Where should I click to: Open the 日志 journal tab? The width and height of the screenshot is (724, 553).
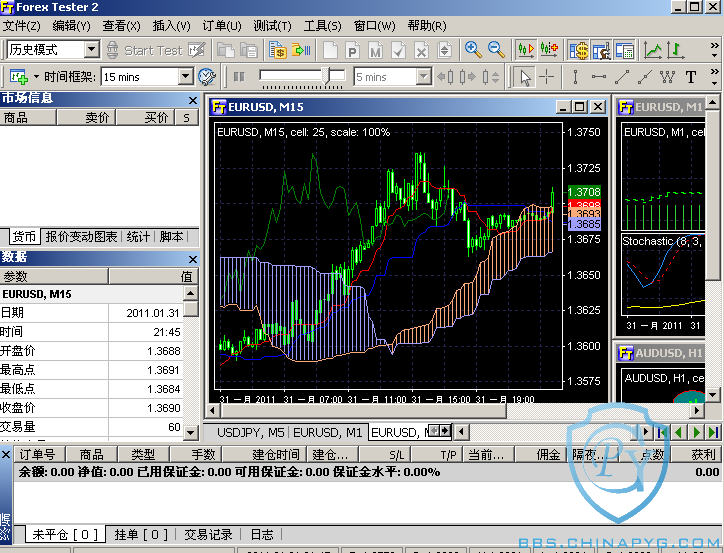(262, 535)
